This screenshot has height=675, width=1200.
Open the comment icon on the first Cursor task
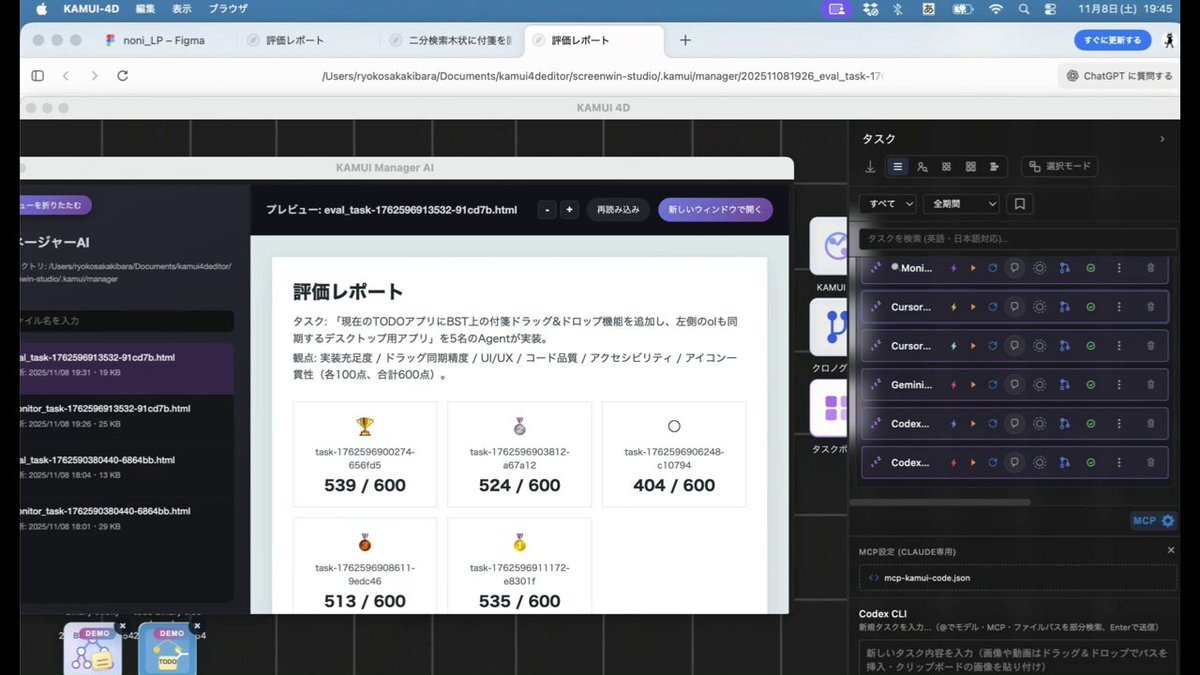[1014, 307]
